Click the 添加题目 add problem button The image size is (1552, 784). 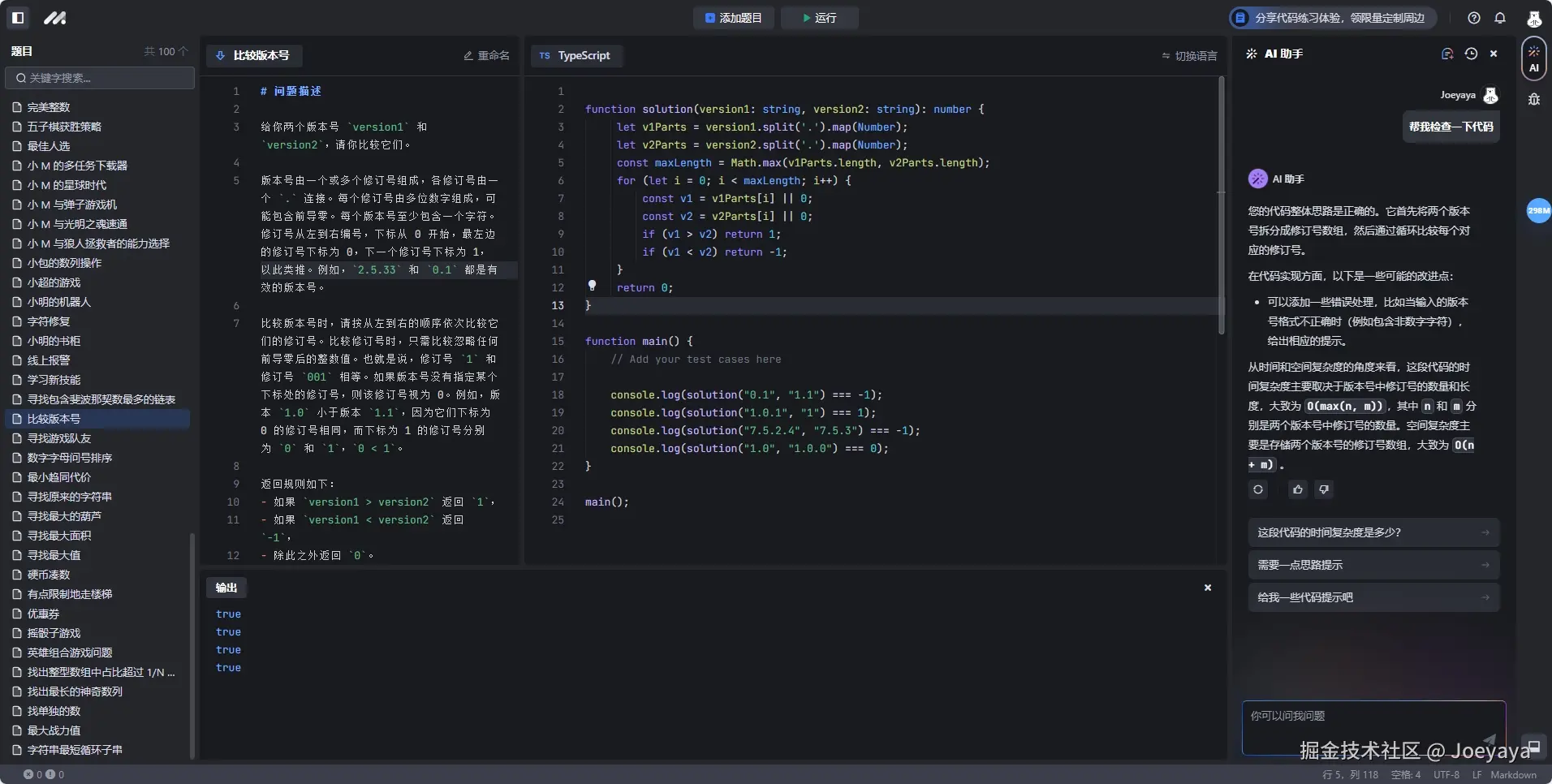(734, 18)
